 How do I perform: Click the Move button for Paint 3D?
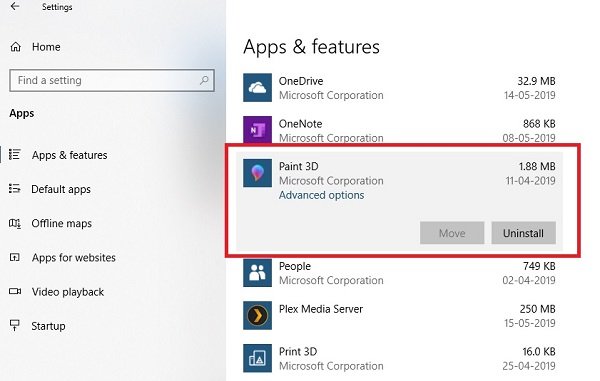click(452, 233)
